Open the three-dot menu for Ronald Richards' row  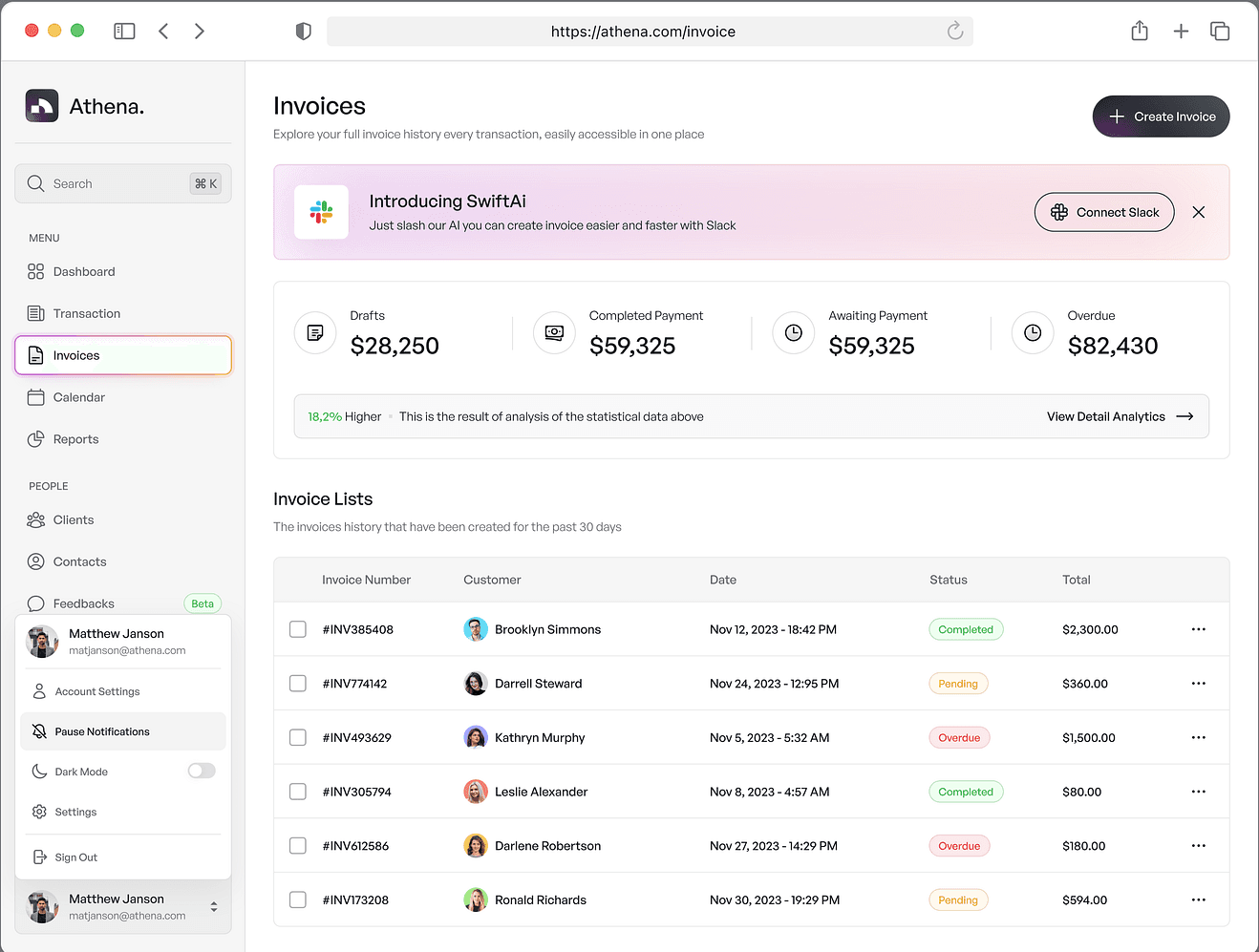tap(1199, 899)
